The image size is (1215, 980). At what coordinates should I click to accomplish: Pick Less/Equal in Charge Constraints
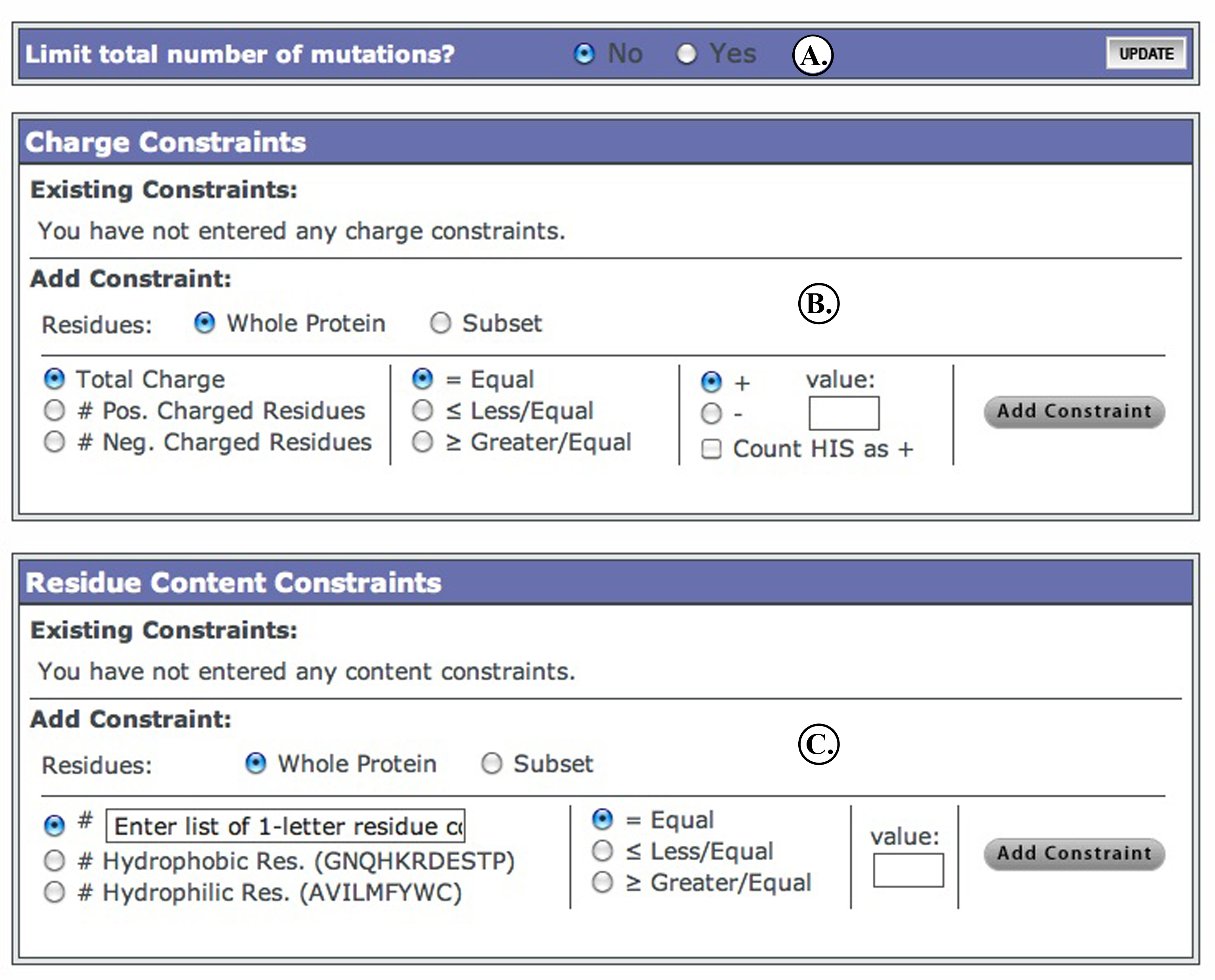423,410
